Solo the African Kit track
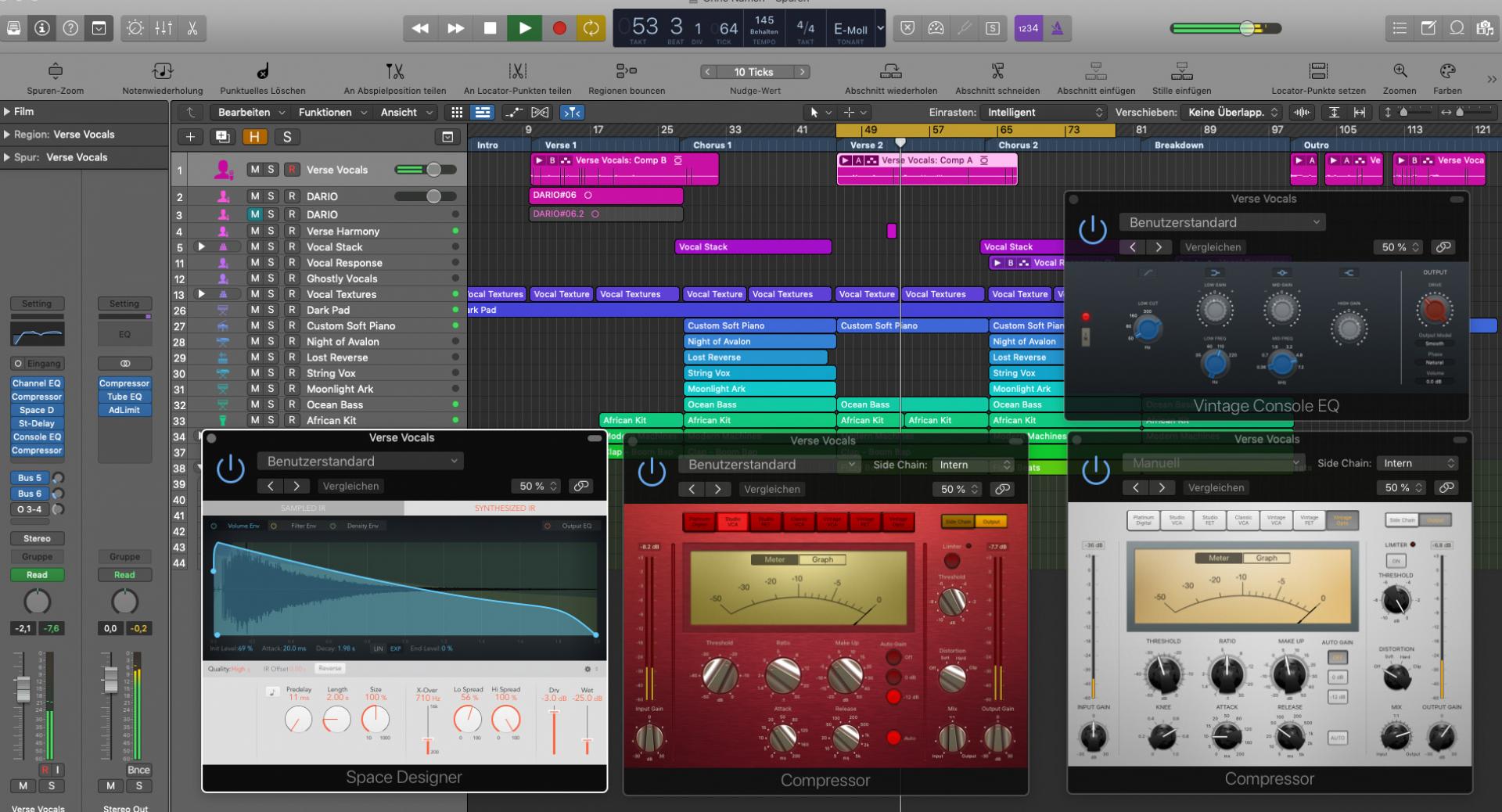1502x812 pixels. pyautogui.click(x=271, y=420)
